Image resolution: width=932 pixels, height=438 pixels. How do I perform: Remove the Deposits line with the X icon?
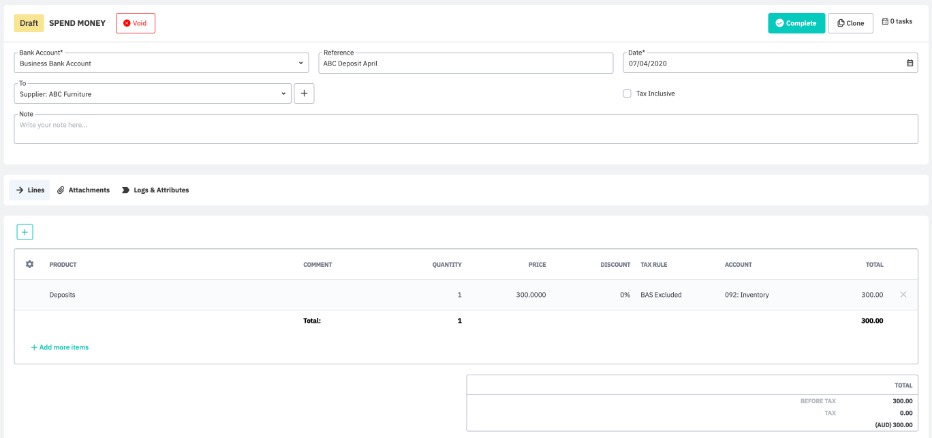(903, 295)
